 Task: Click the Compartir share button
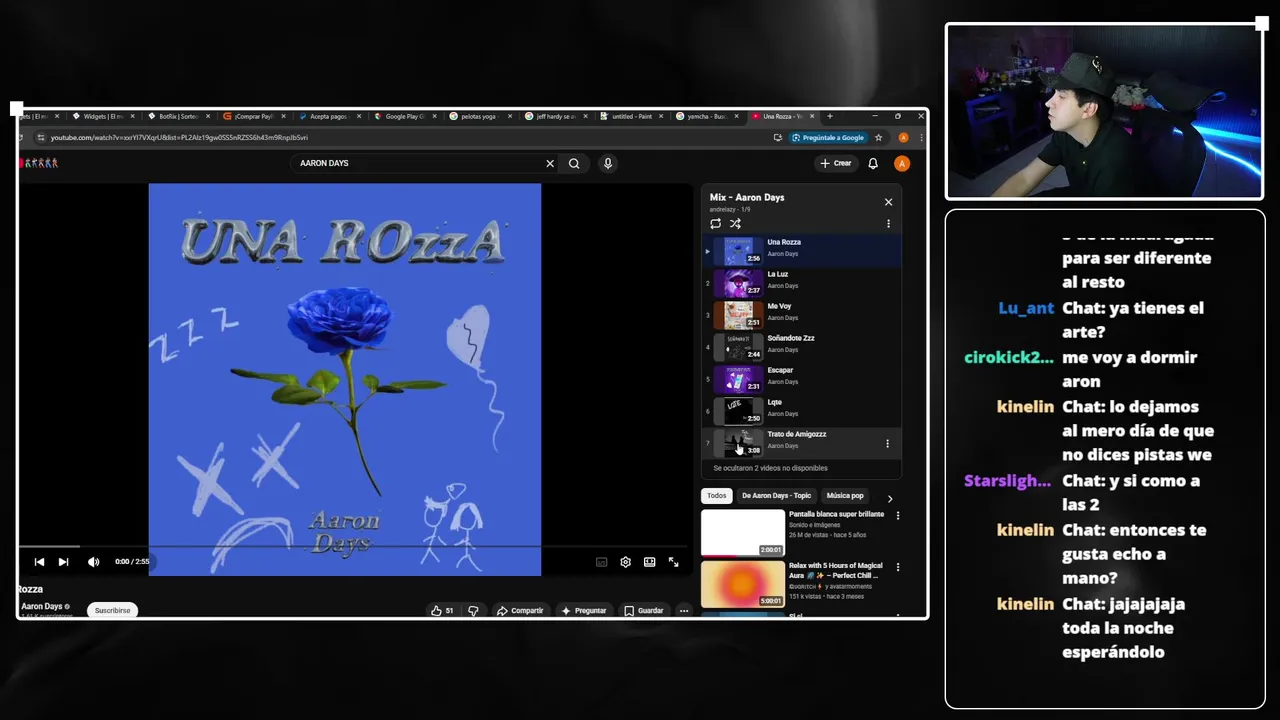[520, 610]
